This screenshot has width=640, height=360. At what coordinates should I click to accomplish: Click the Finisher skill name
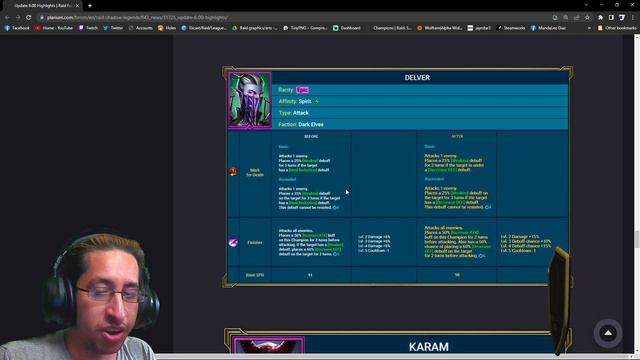pos(255,242)
